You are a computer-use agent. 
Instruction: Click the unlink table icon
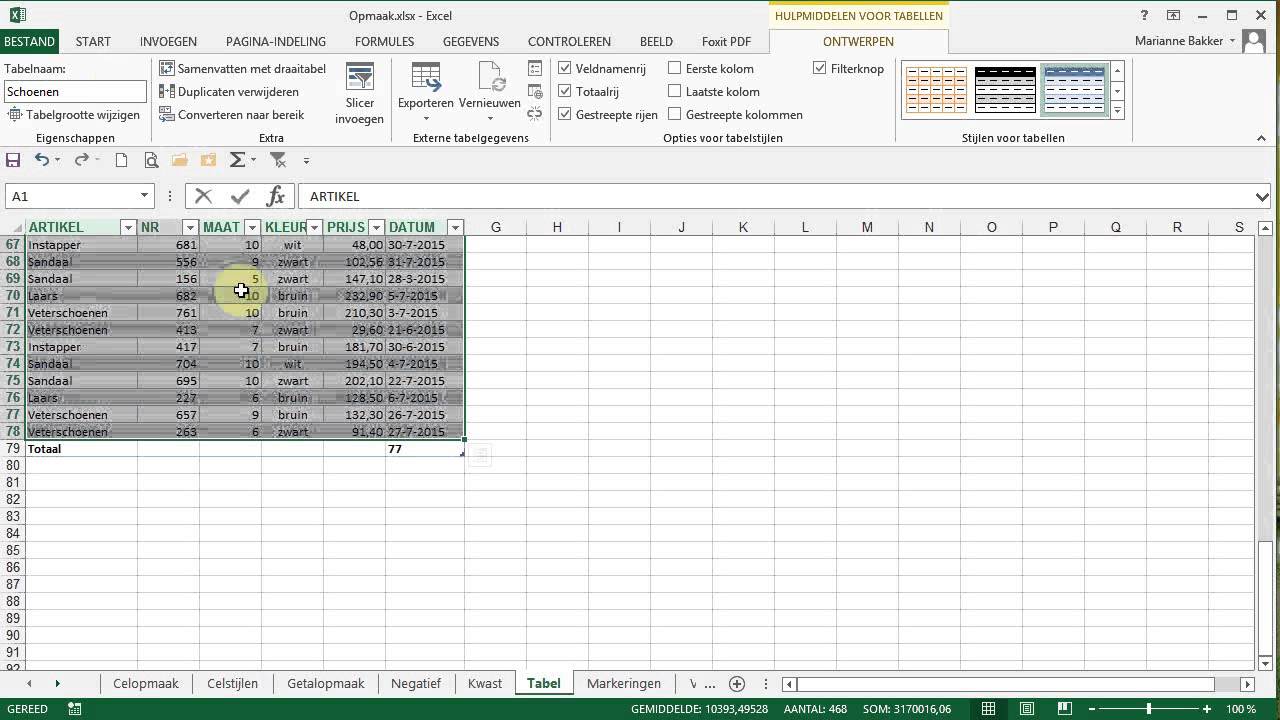click(x=535, y=114)
